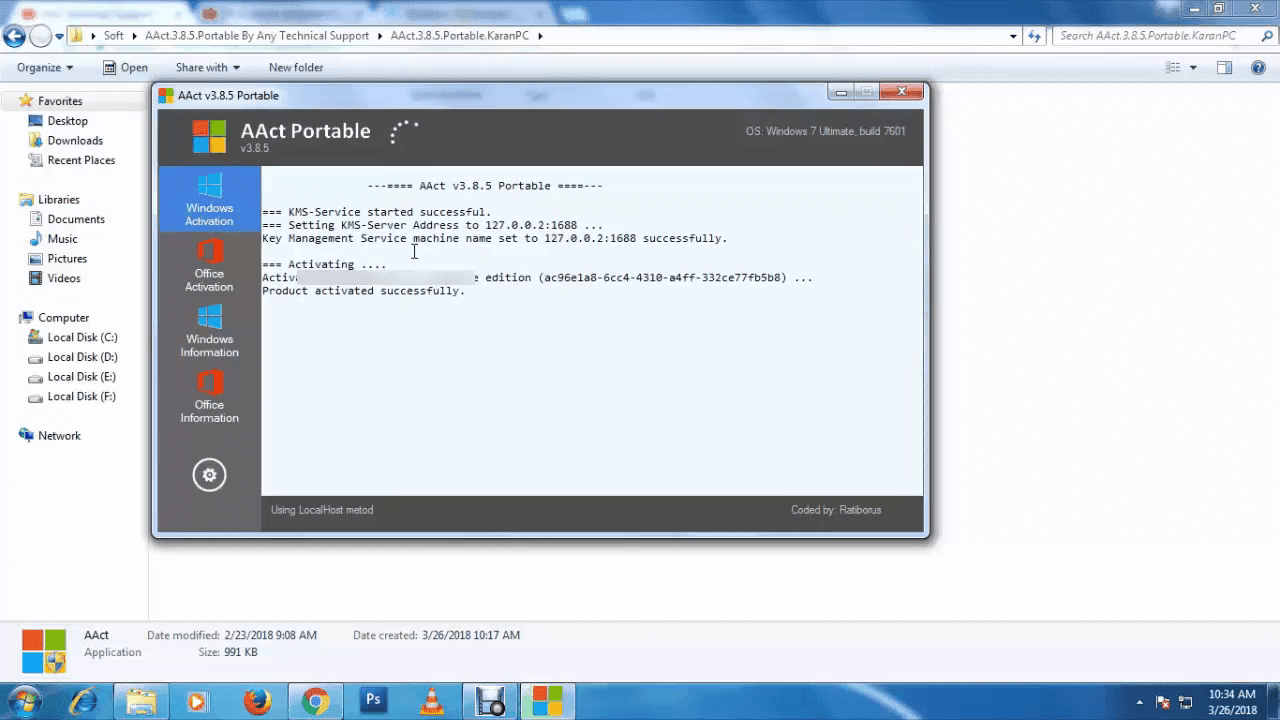Select Network in navigation pane

coord(59,436)
